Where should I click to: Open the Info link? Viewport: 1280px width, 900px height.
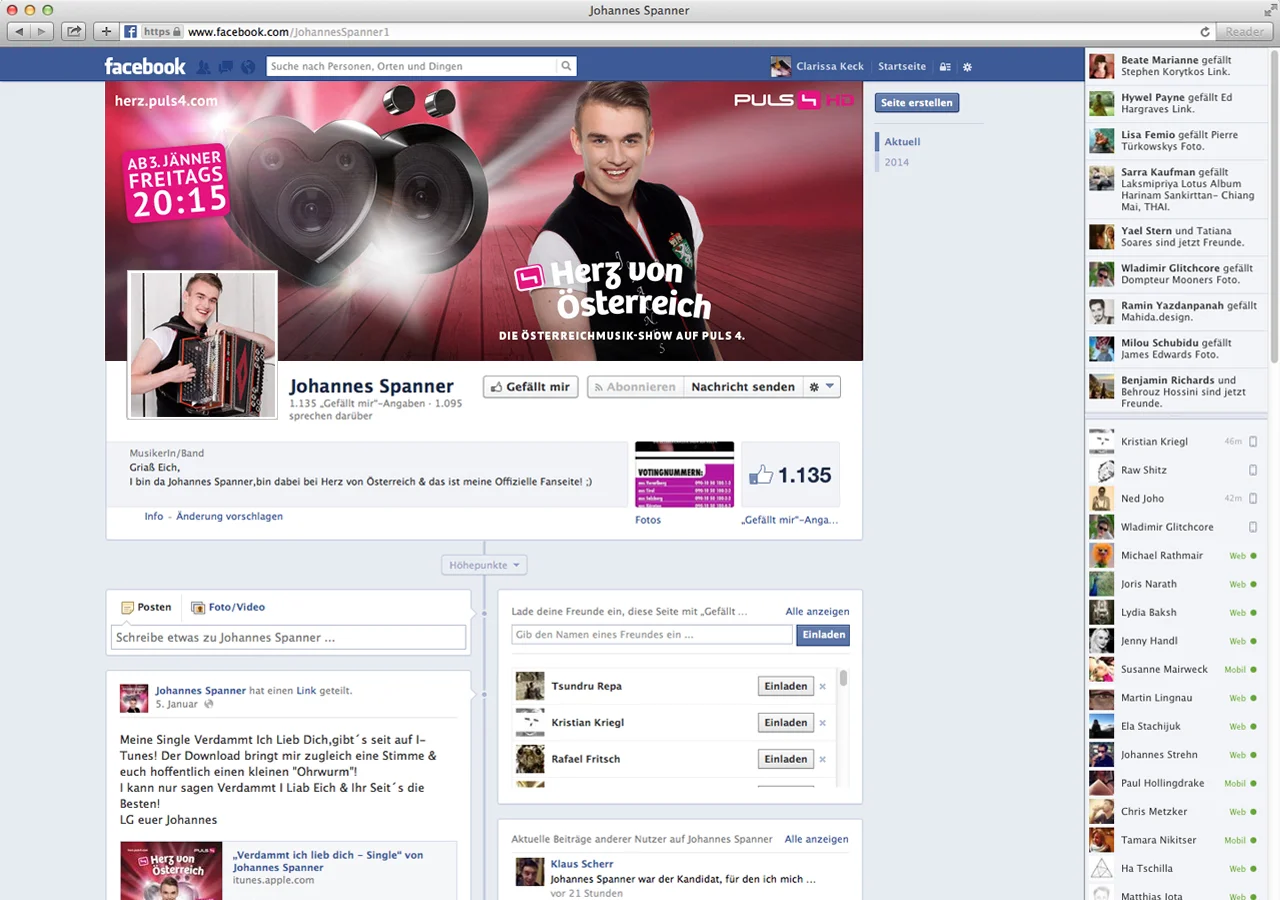pos(154,517)
